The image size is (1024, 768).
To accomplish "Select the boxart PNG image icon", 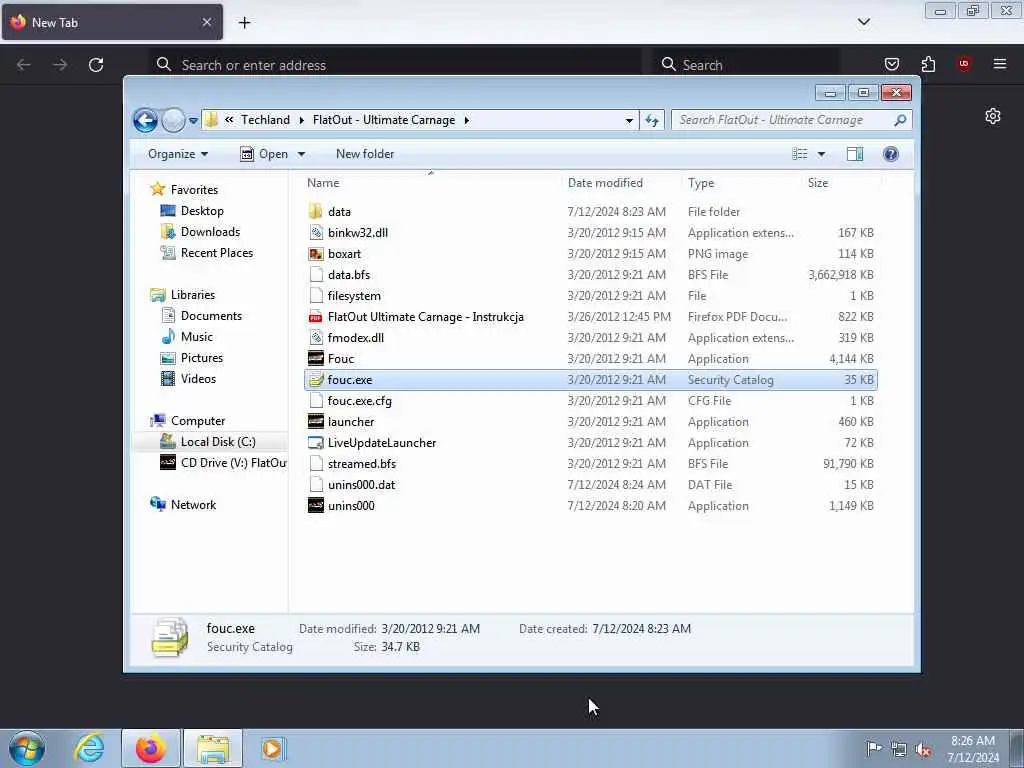I will point(316,253).
